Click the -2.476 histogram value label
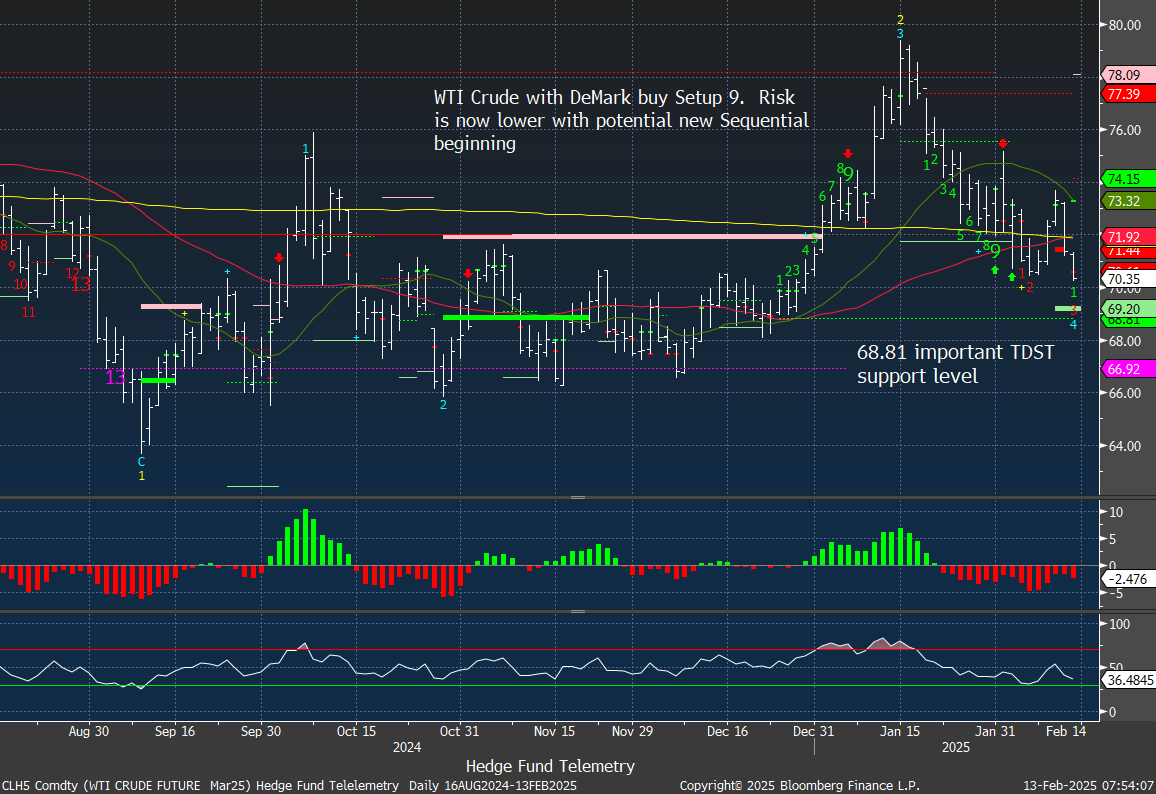Image resolution: width=1156 pixels, height=794 pixels. coord(1127,579)
